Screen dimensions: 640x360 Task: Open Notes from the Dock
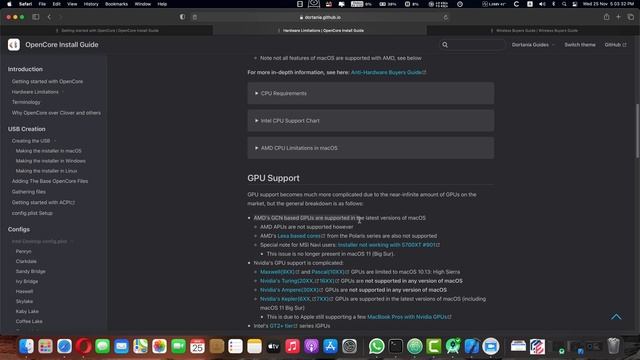coord(254,347)
